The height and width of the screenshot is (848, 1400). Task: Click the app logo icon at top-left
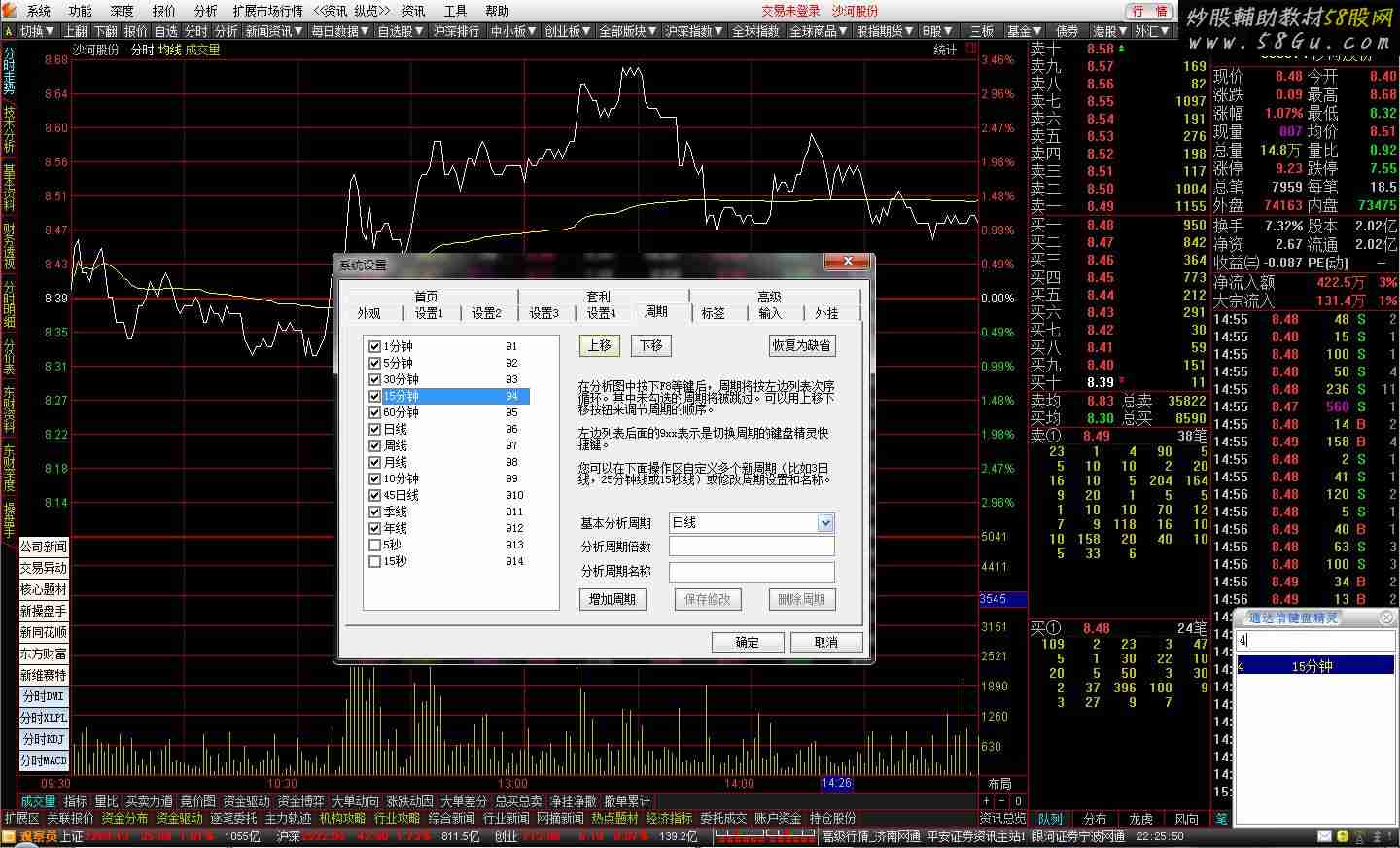[x=9, y=11]
